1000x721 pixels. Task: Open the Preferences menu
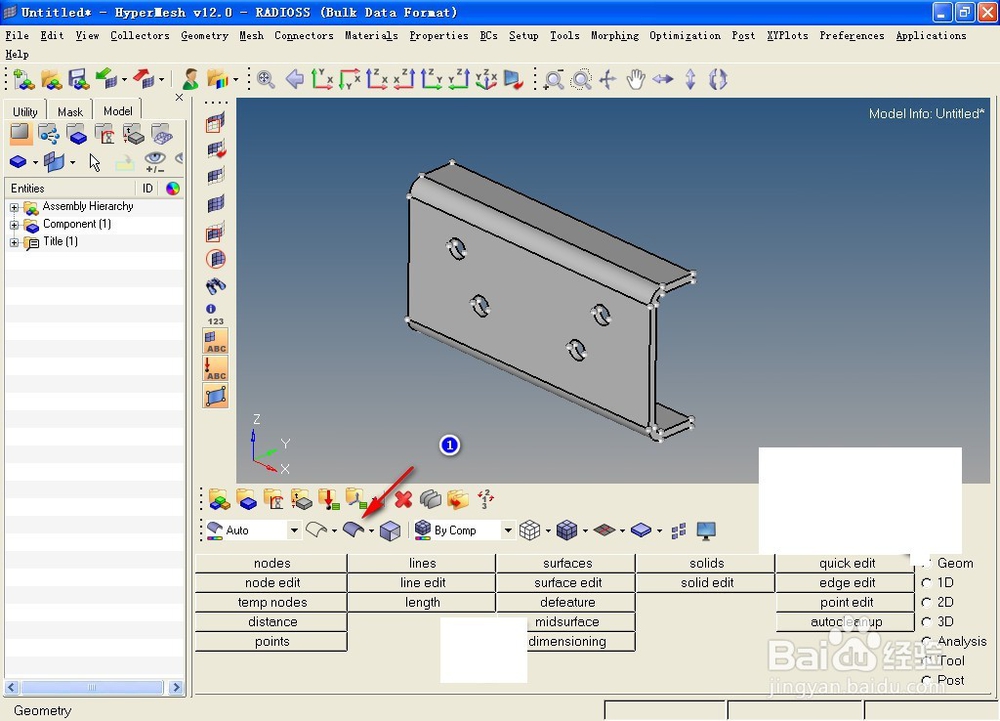(851, 36)
